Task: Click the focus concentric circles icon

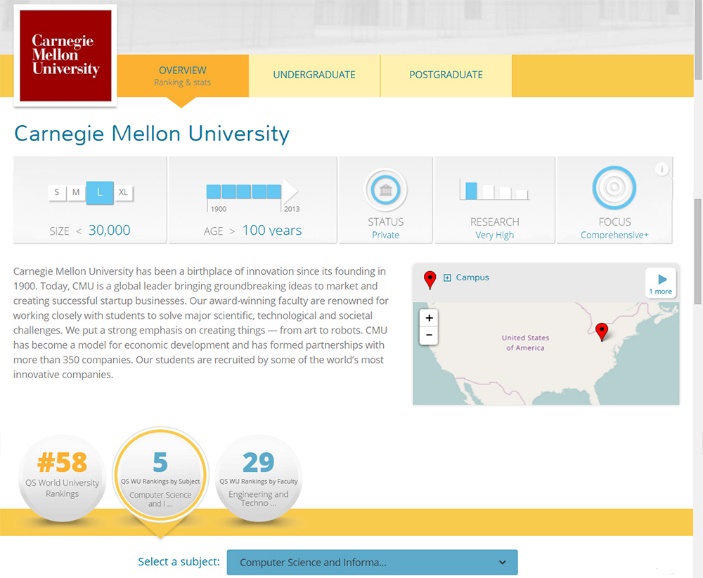Action: 614,187
